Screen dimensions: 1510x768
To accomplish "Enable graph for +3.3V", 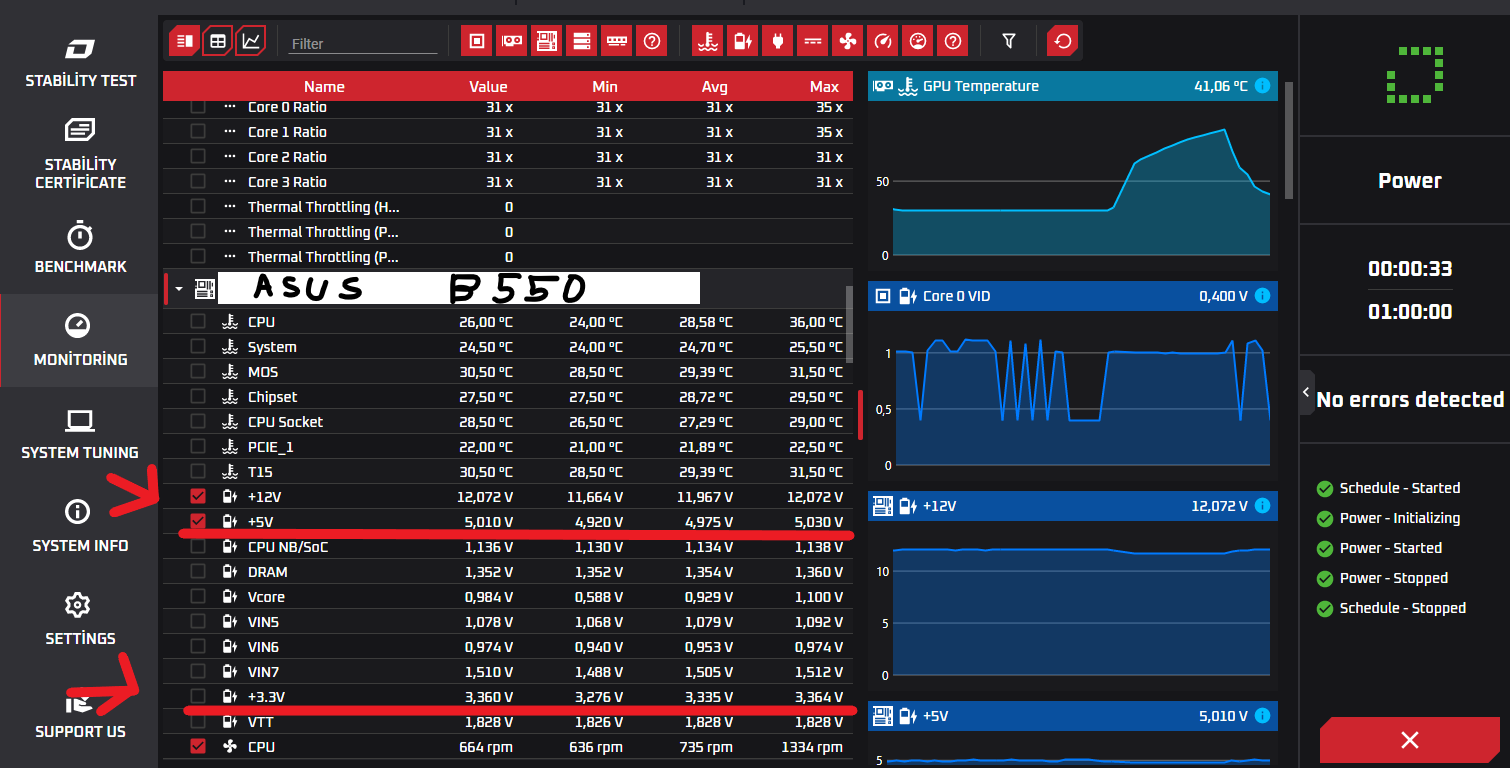I will [x=198, y=696].
